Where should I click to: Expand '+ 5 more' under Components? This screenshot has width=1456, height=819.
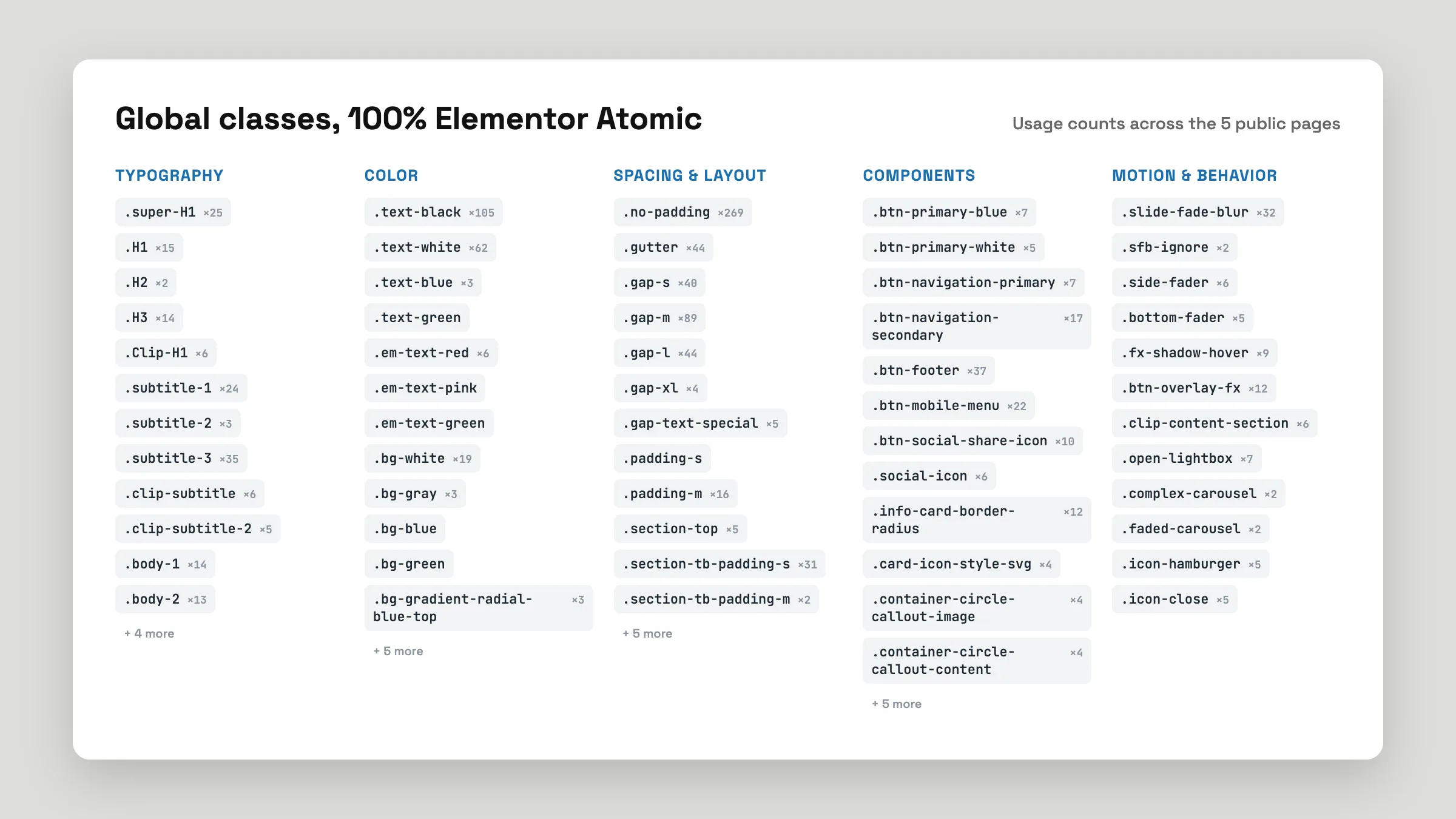pos(897,704)
